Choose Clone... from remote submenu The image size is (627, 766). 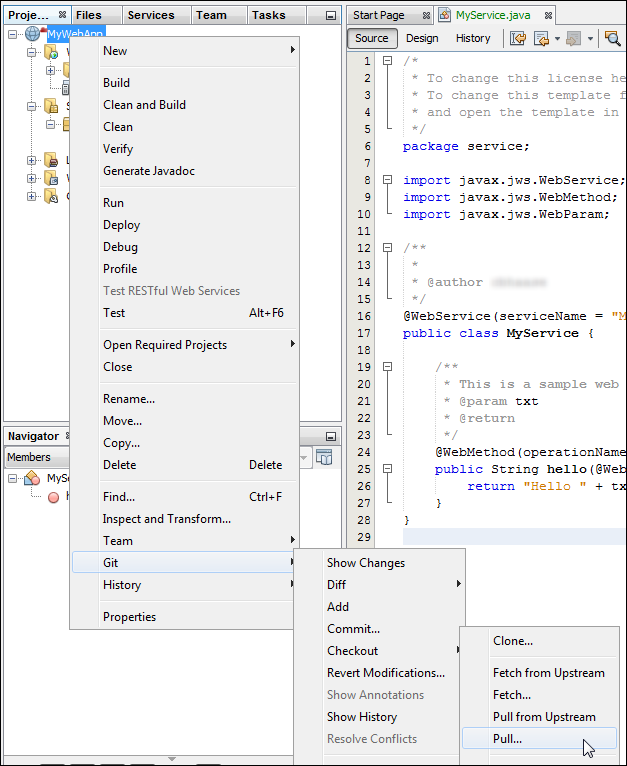click(x=540, y=640)
